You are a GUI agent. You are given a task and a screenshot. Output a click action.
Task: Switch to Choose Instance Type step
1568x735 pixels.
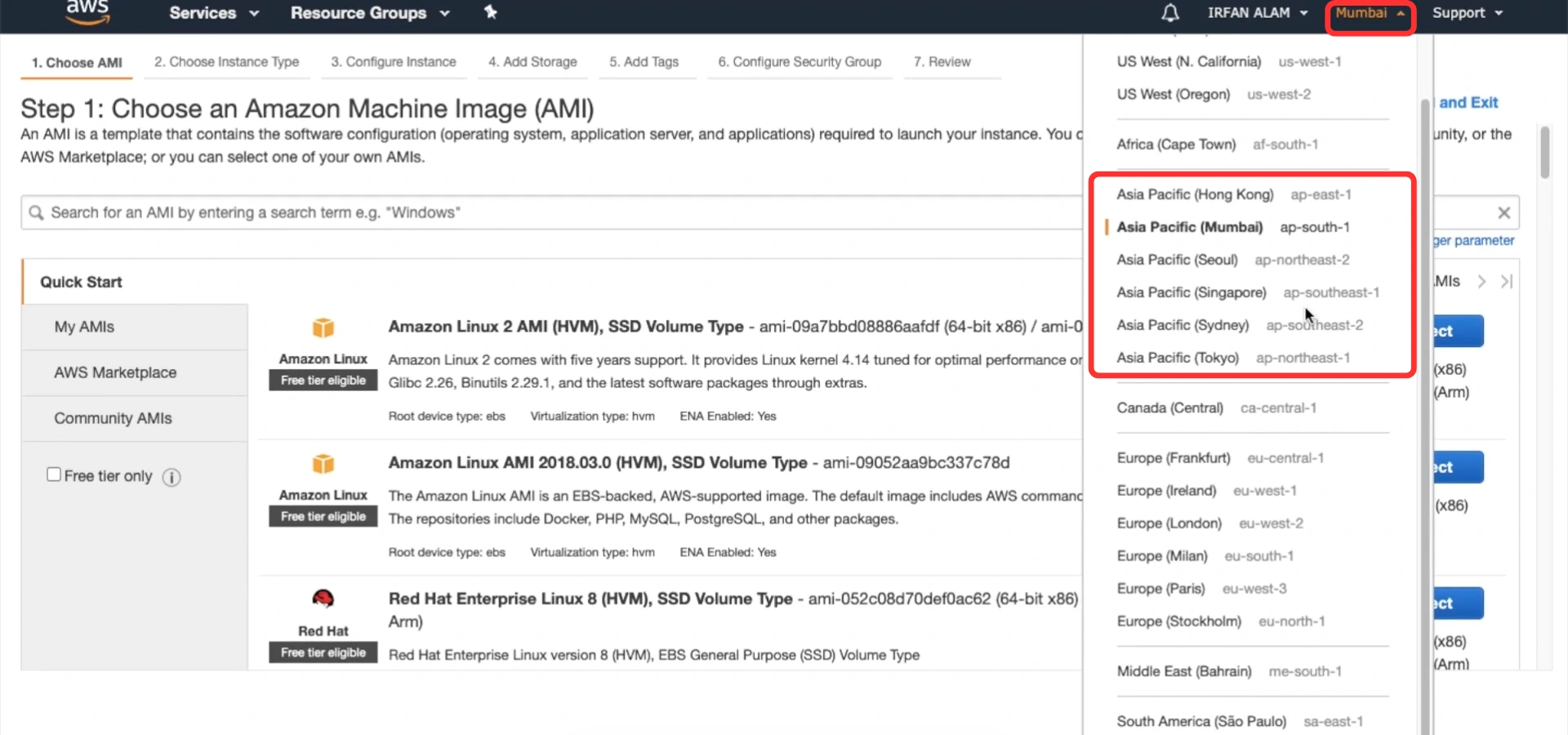pos(226,62)
